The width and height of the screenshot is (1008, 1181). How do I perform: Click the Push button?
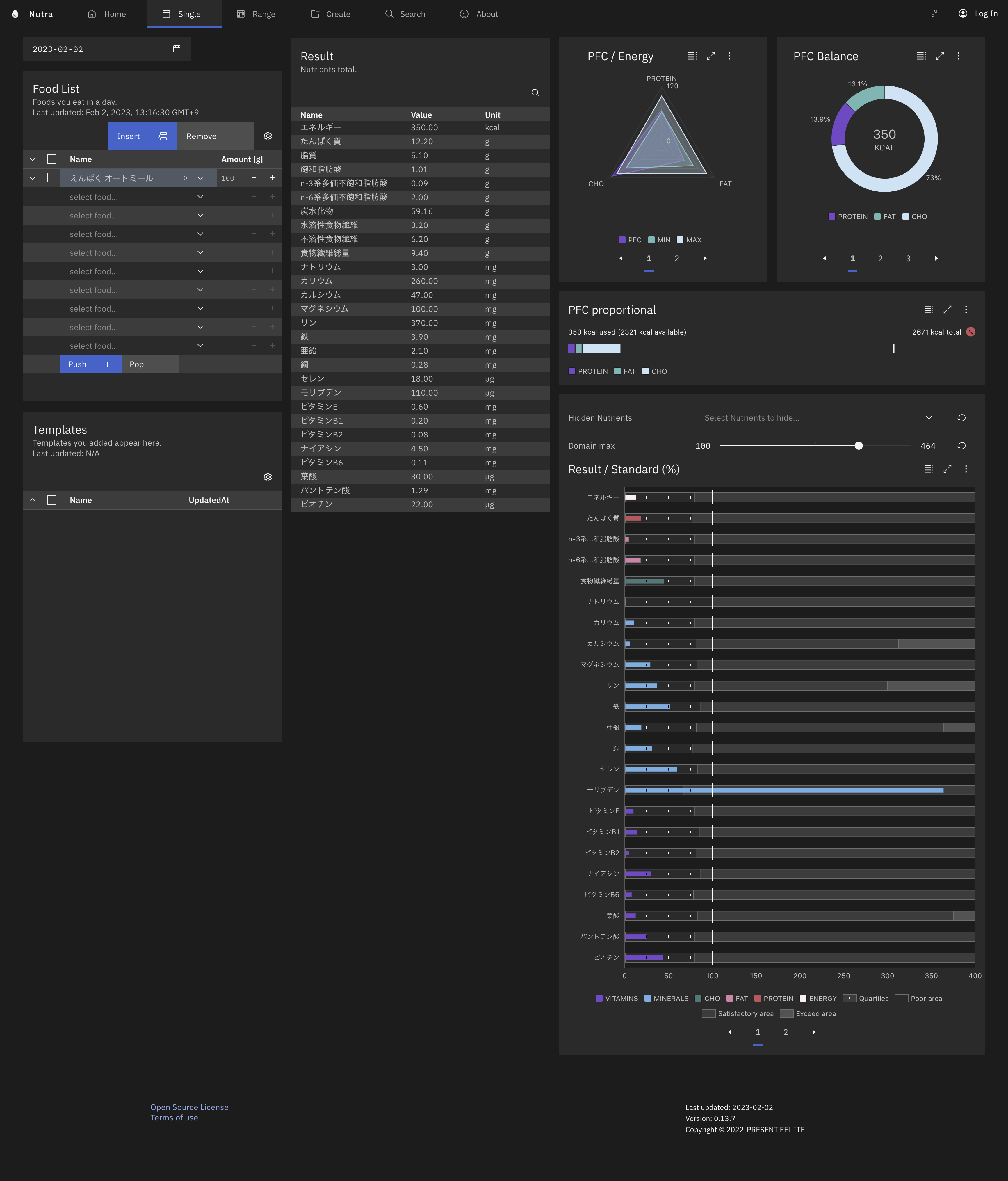(x=91, y=364)
